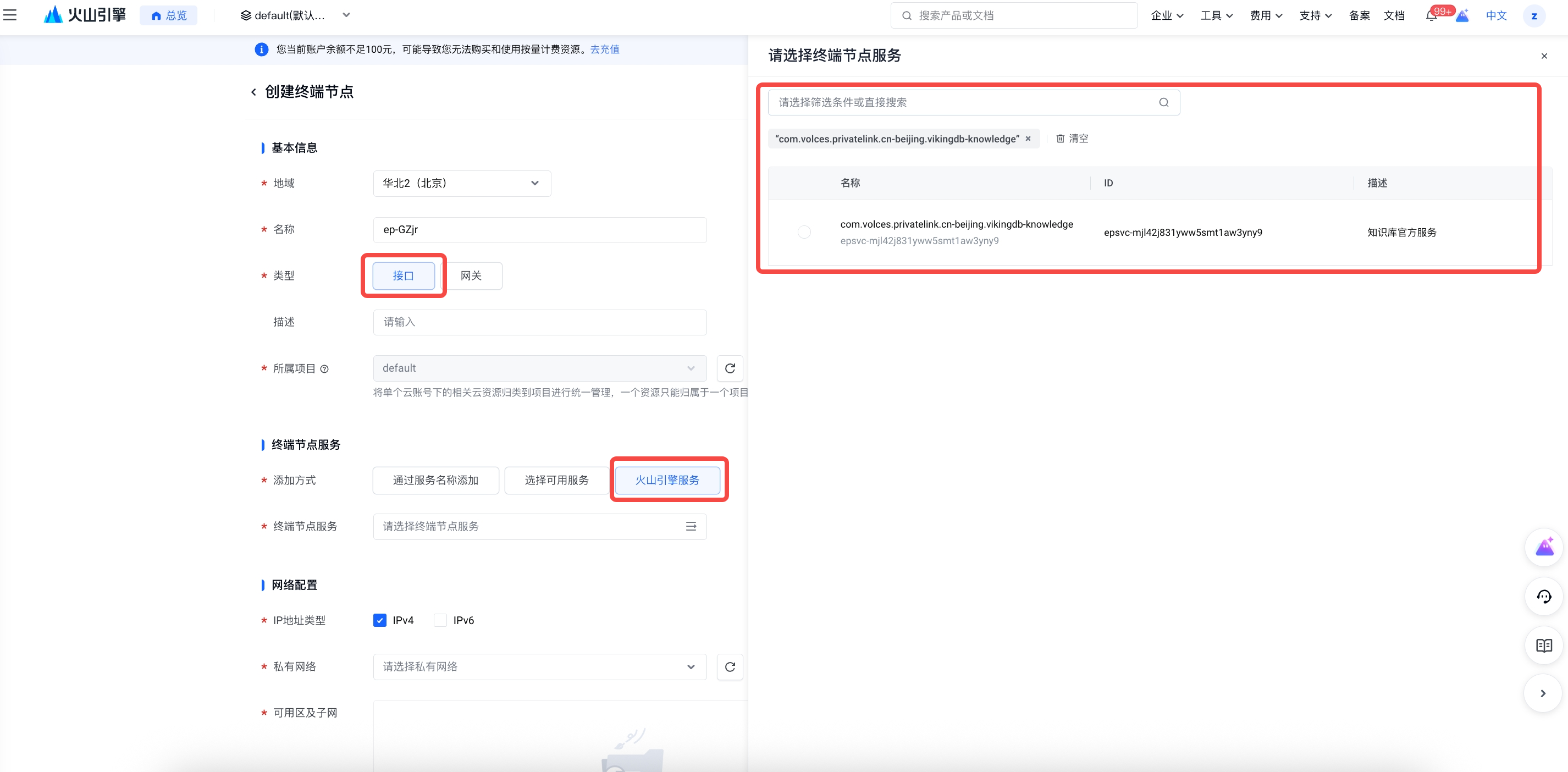Open the customer support headset icon
The width and height of the screenshot is (1568, 772).
click(1543, 597)
